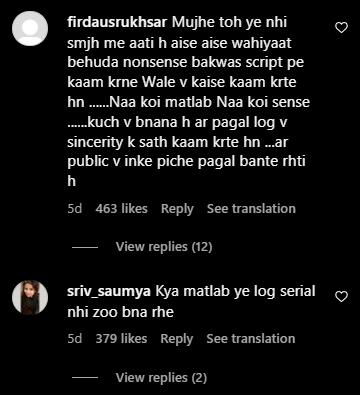Viewport: 360px width, 395px height.
Task: Open sriv_saumya's profile picture
Action: click(30, 297)
